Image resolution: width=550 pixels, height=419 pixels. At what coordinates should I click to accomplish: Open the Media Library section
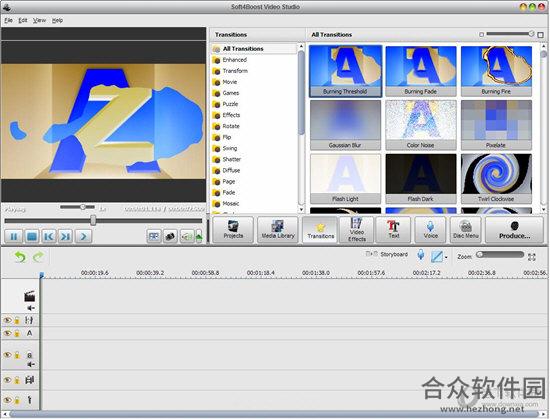tap(278, 230)
